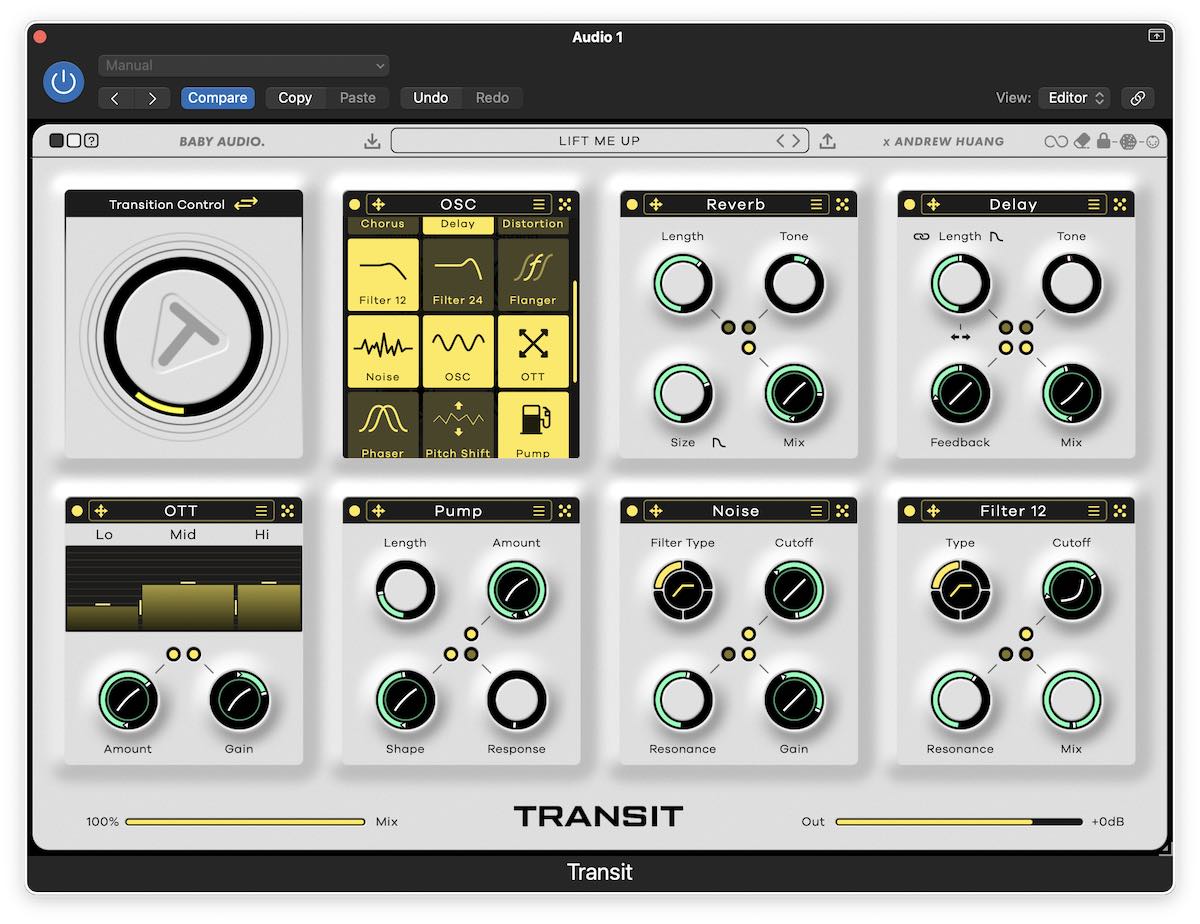Select the OSC waveform tile in list
Screen dimensions: 1200x924
coord(458,352)
